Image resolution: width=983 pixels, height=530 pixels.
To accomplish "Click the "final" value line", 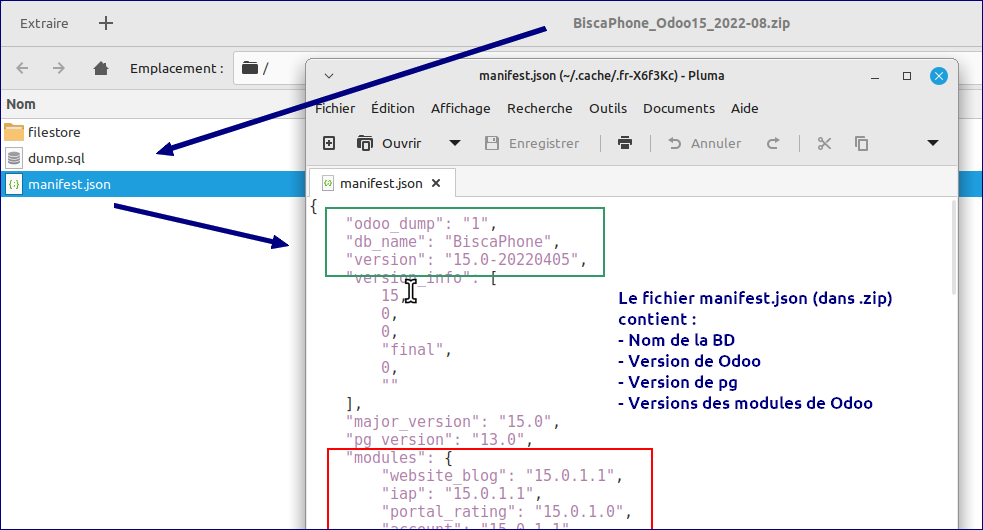I will [416, 349].
